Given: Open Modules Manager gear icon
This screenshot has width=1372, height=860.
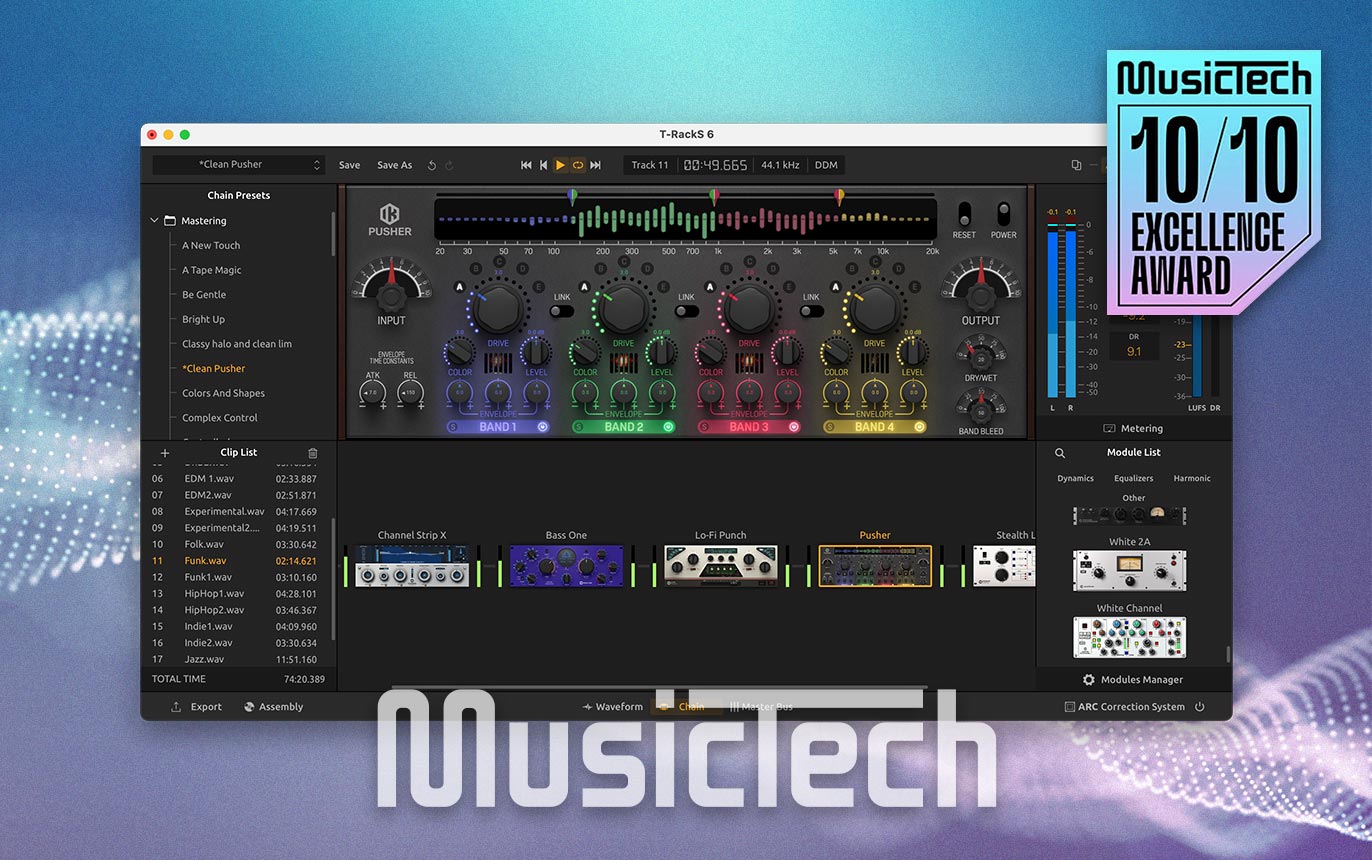Looking at the screenshot, I should (1088, 680).
